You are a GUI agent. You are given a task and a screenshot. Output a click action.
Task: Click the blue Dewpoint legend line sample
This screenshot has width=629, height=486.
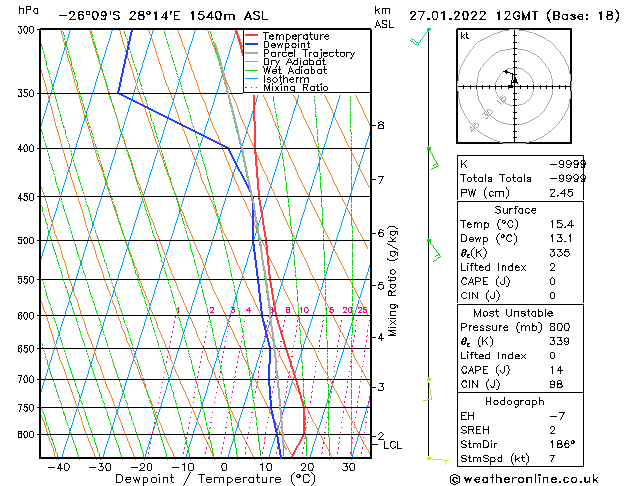251,45
